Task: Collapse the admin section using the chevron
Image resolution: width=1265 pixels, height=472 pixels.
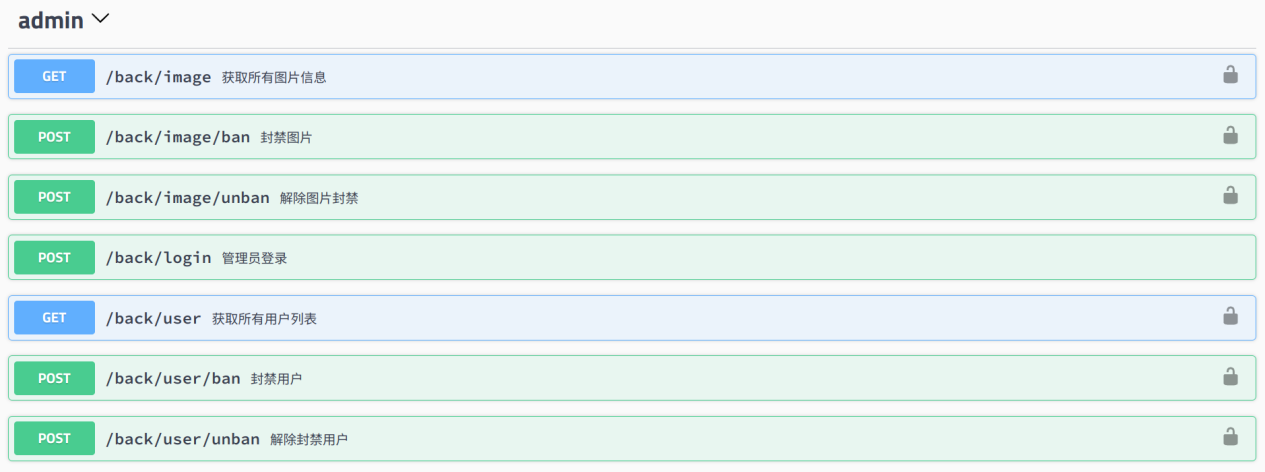Action: point(101,19)
